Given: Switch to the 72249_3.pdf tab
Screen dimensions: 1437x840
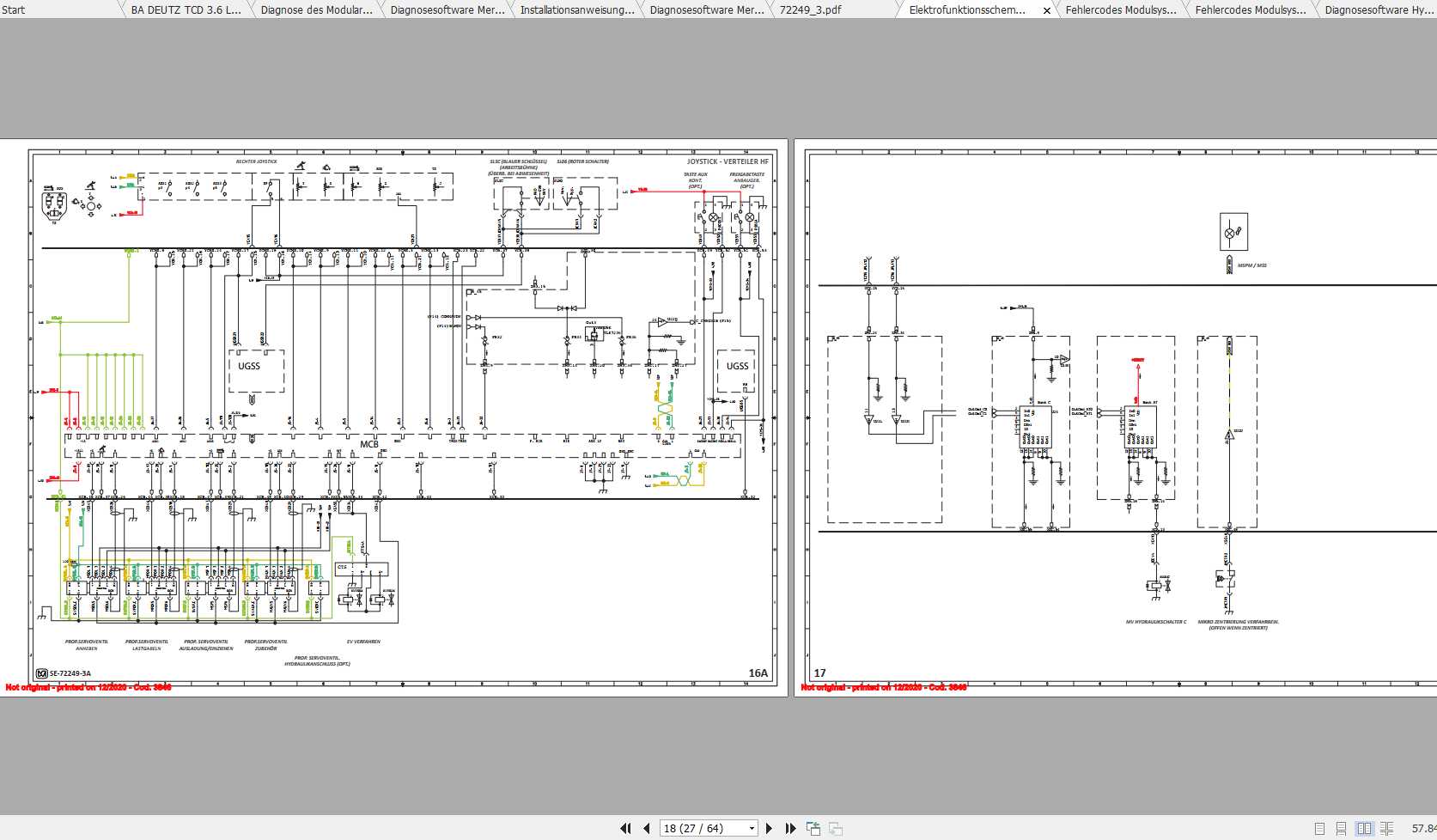Looking at the screenshot, I should coord(810,10).
